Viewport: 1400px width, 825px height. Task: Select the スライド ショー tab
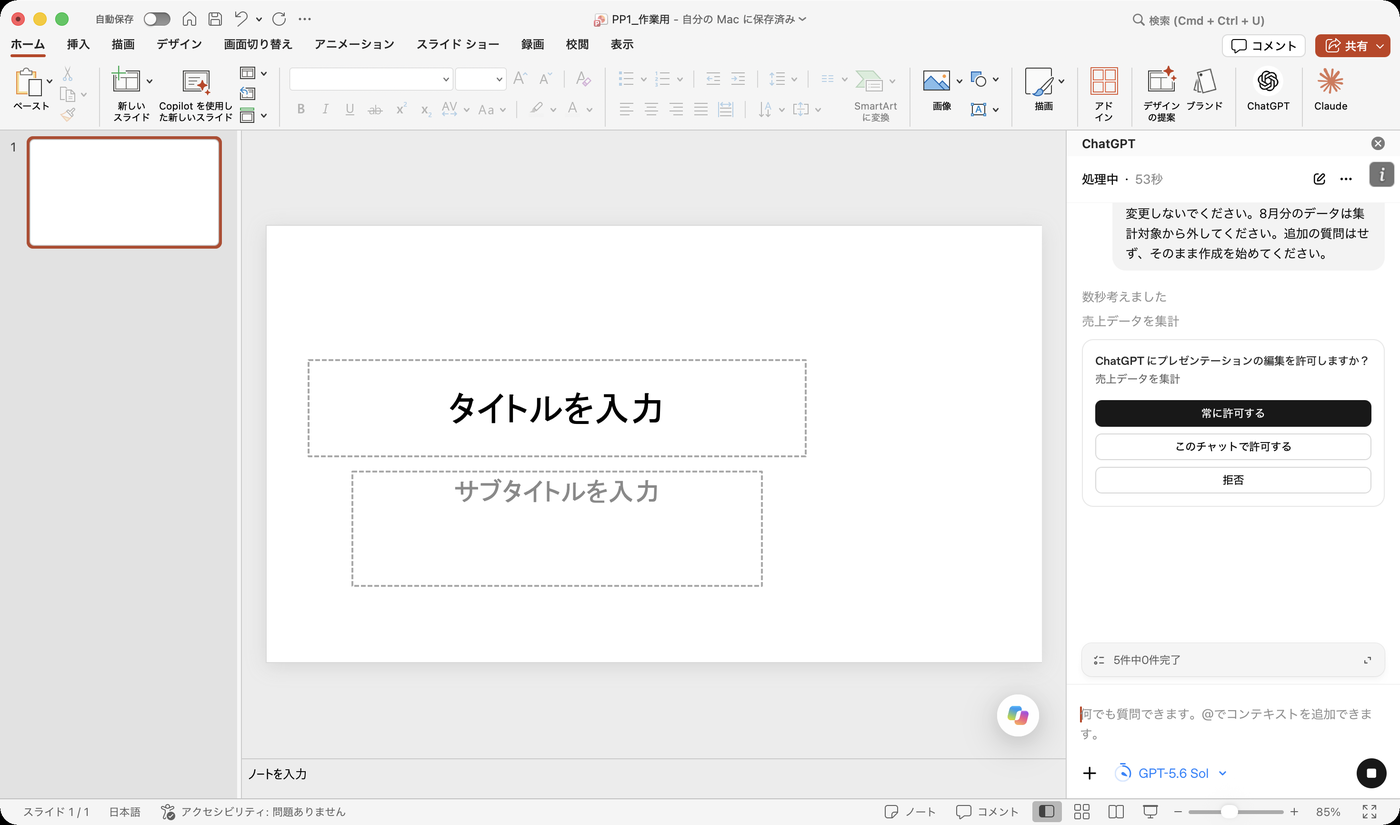(458, 44)
